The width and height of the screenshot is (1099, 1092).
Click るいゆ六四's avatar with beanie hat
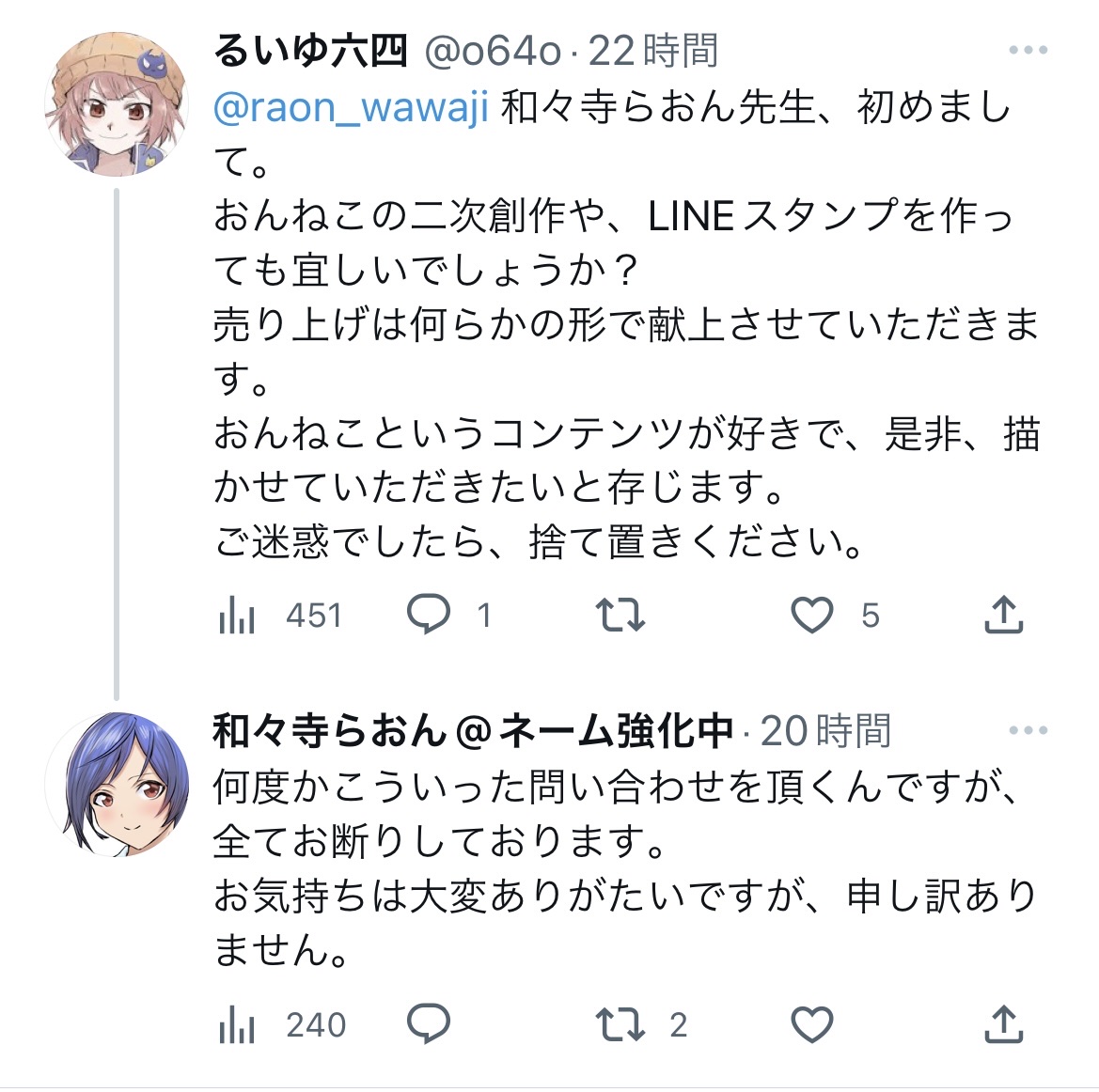coord(117,105)
